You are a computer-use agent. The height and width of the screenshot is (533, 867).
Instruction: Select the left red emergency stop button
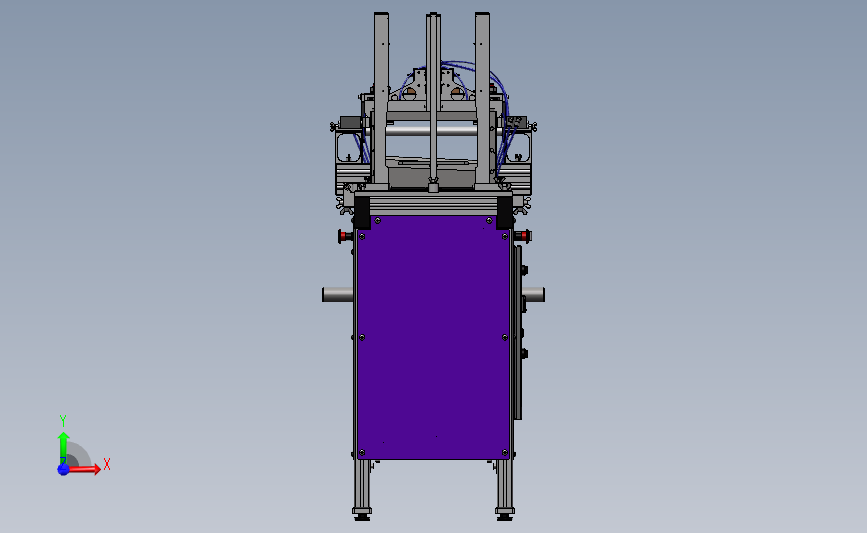(x=344, y=236)
